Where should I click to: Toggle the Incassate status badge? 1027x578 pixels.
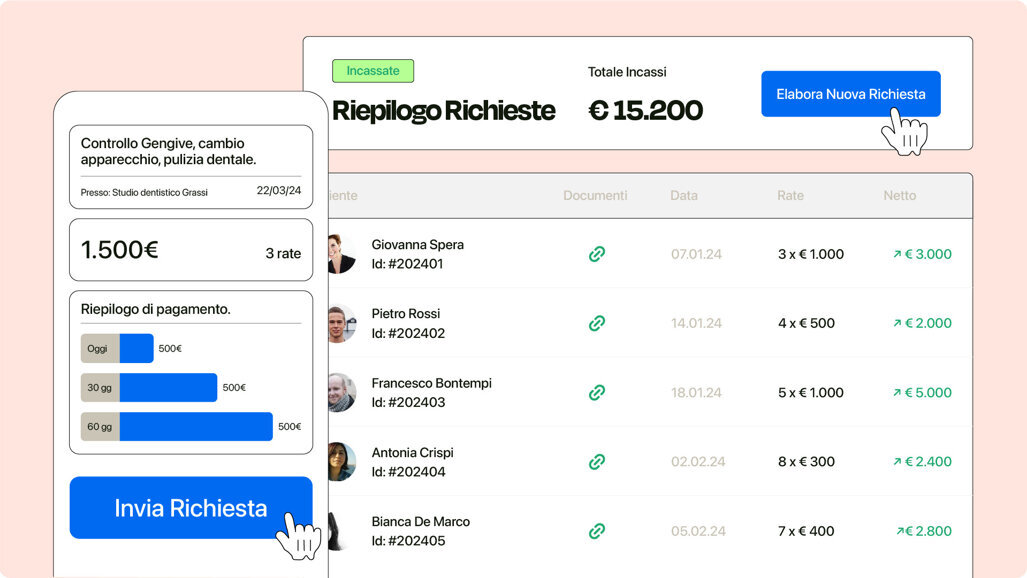373,70
